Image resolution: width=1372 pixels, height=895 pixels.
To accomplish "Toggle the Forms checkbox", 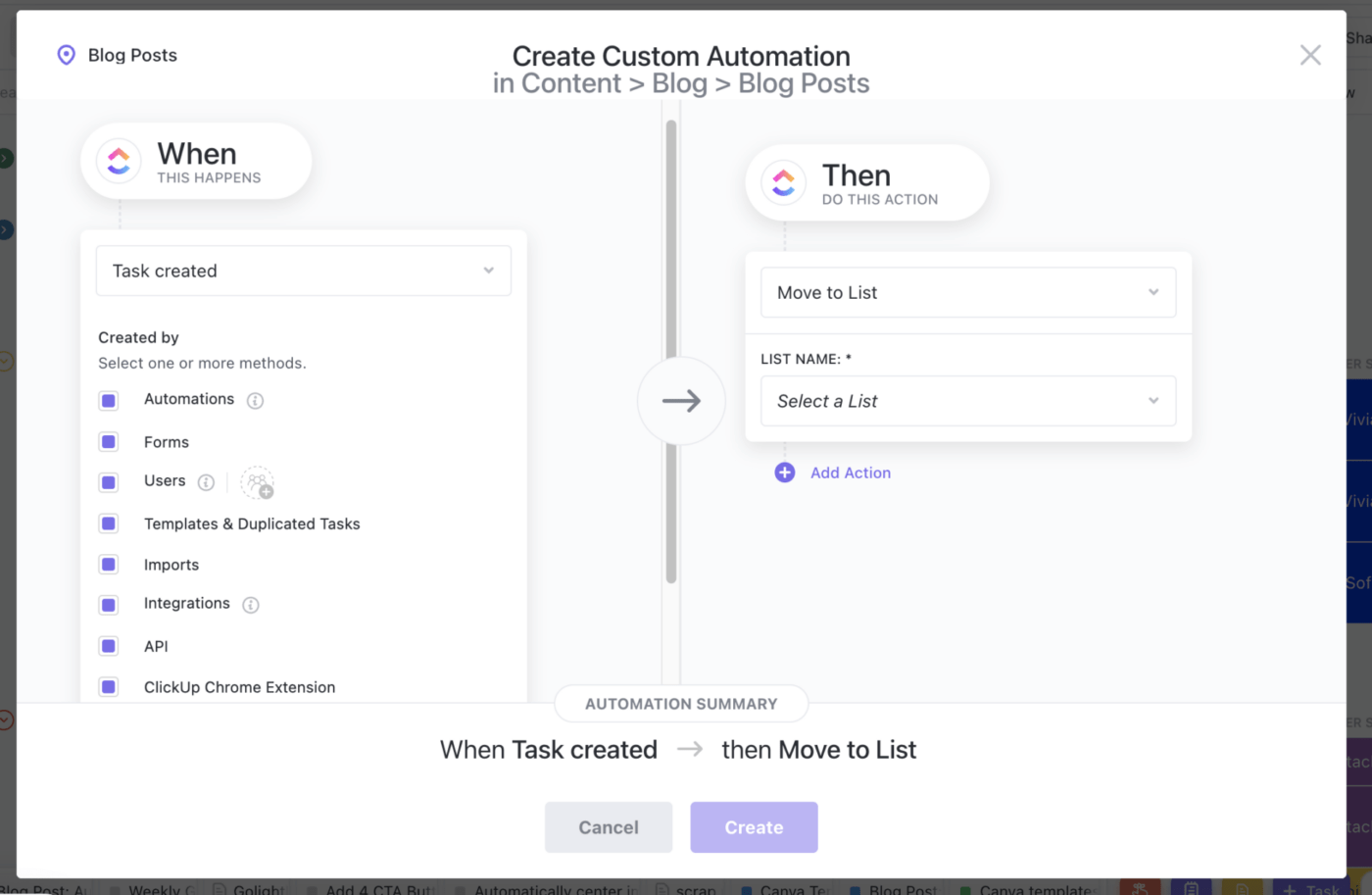I will (x=109, y=442).
